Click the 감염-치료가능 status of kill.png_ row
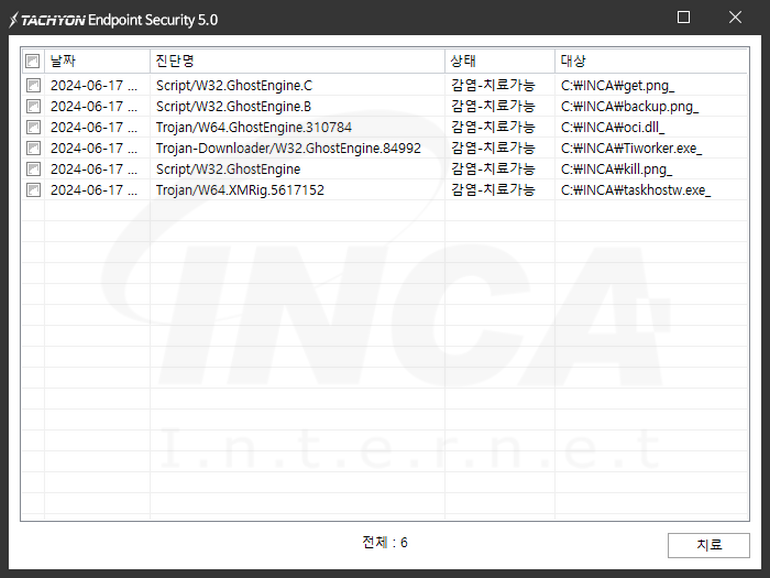The height and width of the screenshot is (578, 770). coord(493,169)
